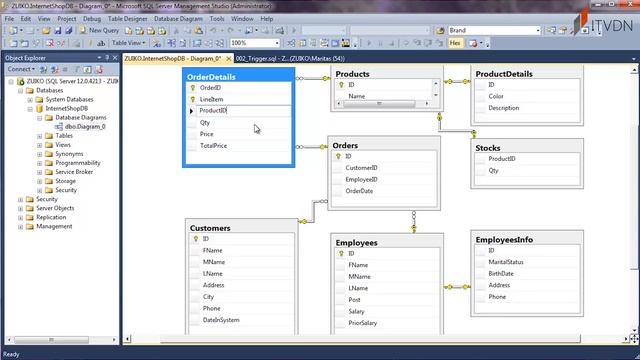Click the Customers table ID key icon
640x360 pixels.
tap(196, 239)
